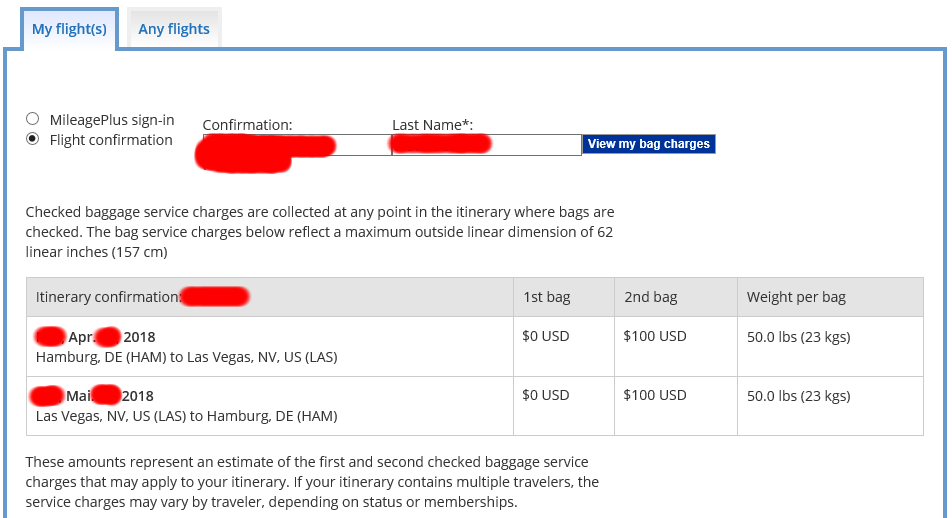
Task: Click weight 50.0 lbs in April flight row
Action: tap(798, 337)
